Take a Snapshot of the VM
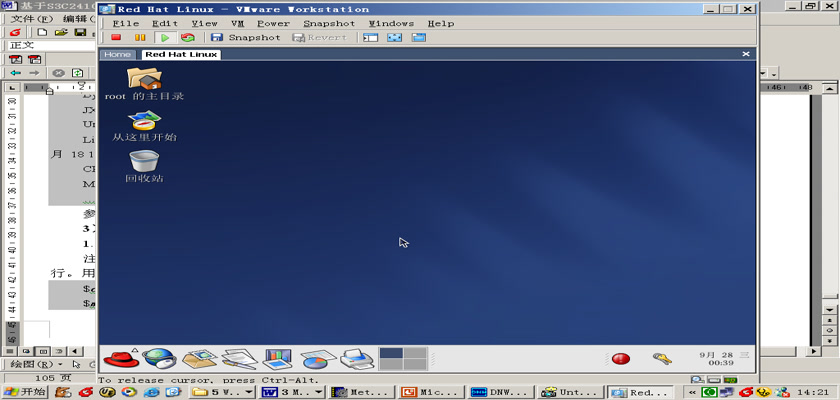The width and height of the screenshot is (840, 400). [245, 37]
